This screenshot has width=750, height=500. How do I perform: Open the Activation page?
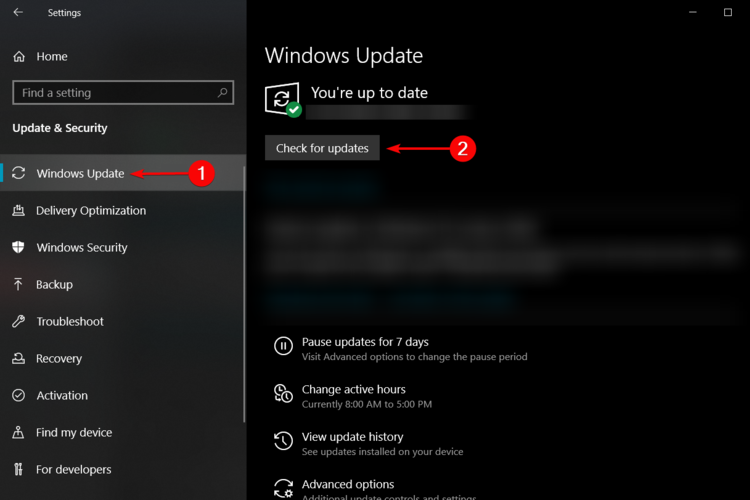coord(123,395)
